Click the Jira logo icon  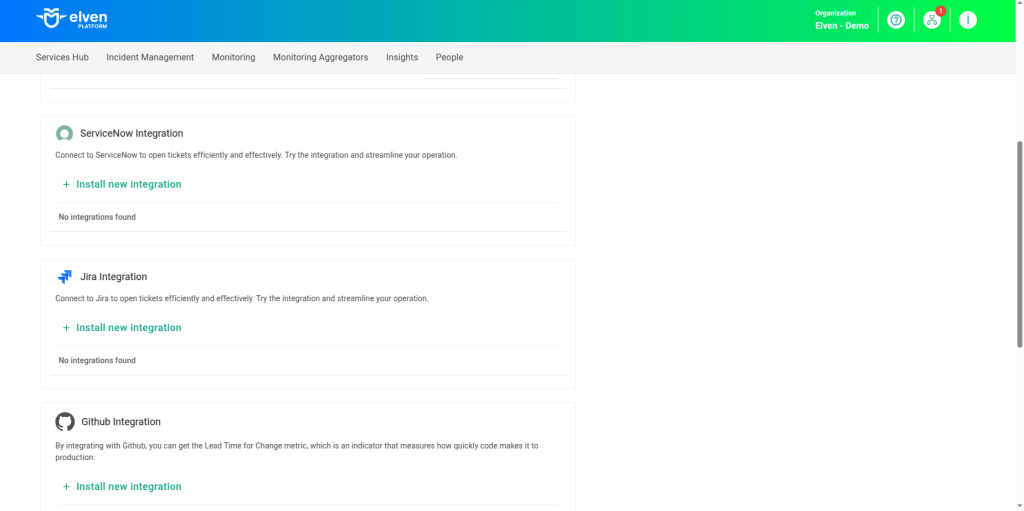[x=65, y=277]
